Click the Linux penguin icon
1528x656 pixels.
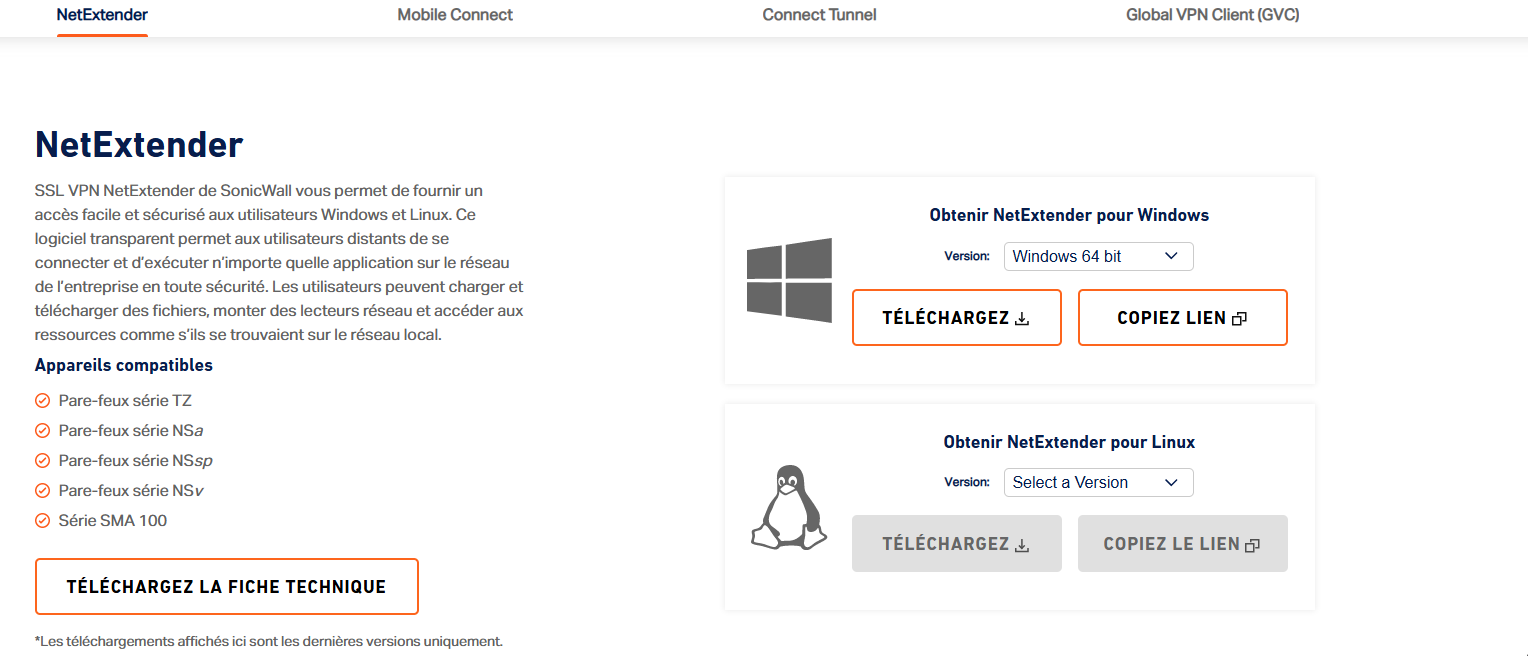click(789, 507)
